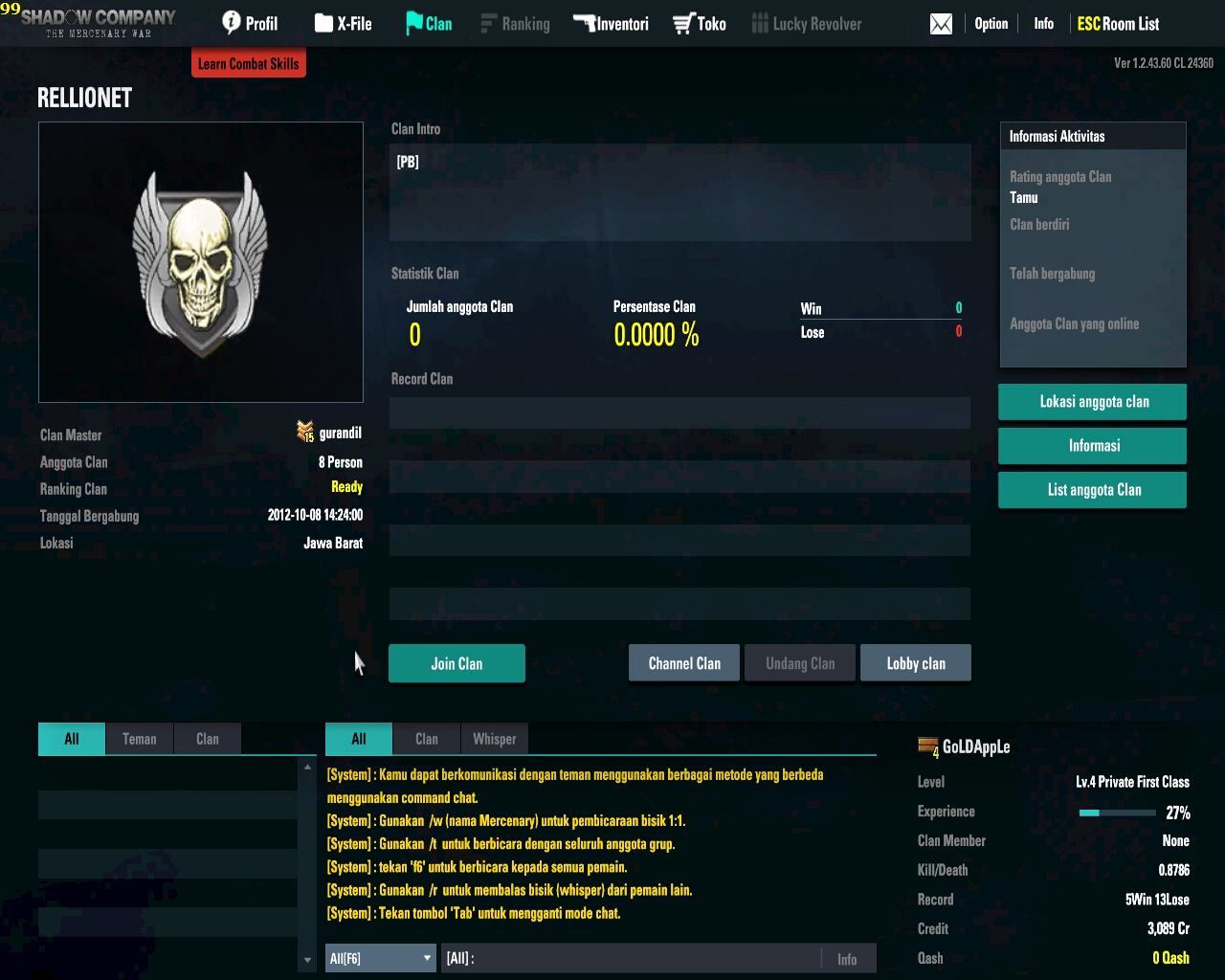
Task: Click the Toko shopping cart icon
Action: coord(682,24)
